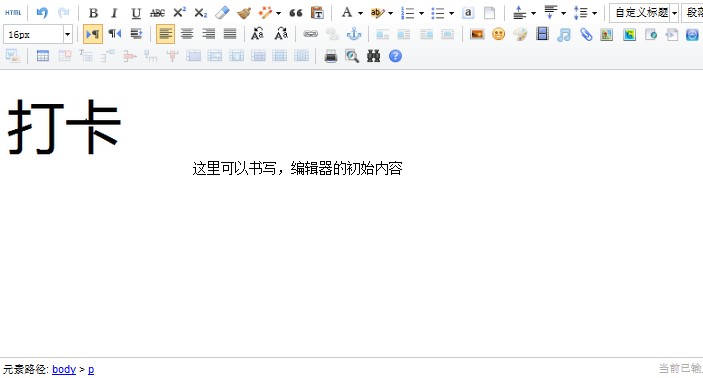Click the large 打卡 heading text
The width and height of the screenshot is (703, 378).
(64, 127)
